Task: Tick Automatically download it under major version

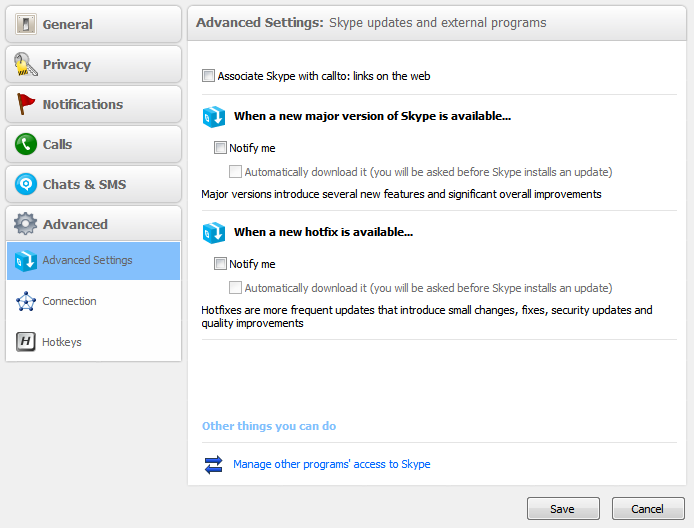Action: 235,172
